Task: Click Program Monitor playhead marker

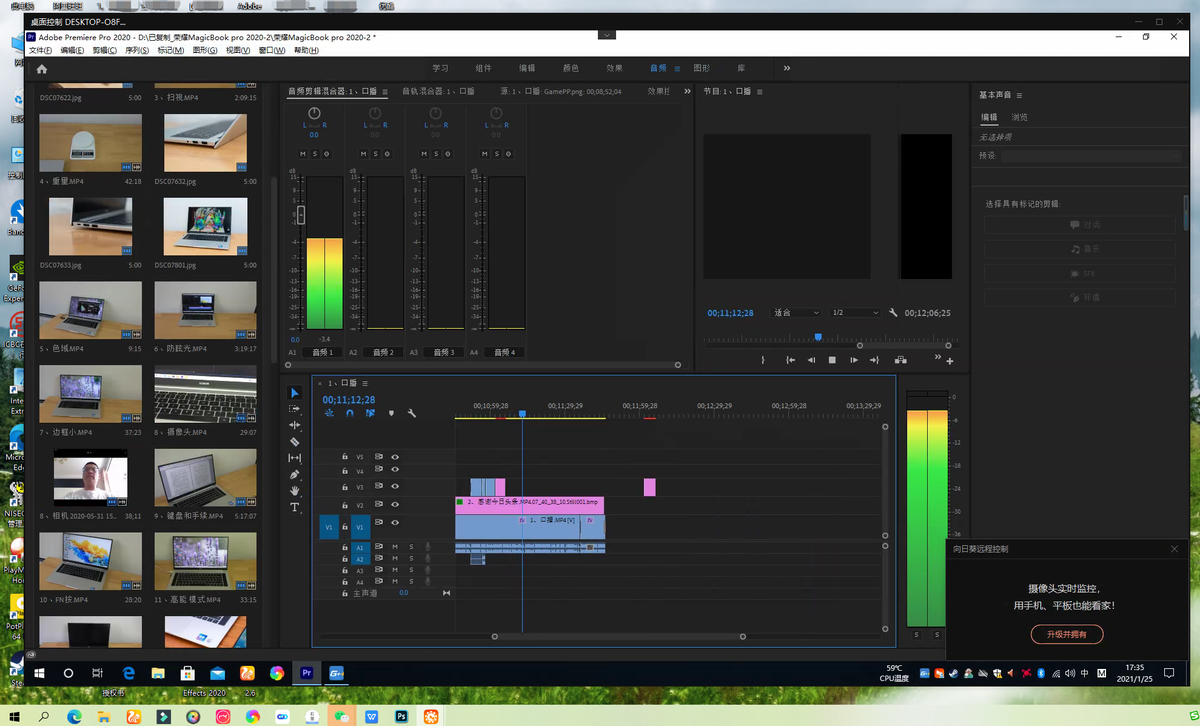Action: [818, 336]
